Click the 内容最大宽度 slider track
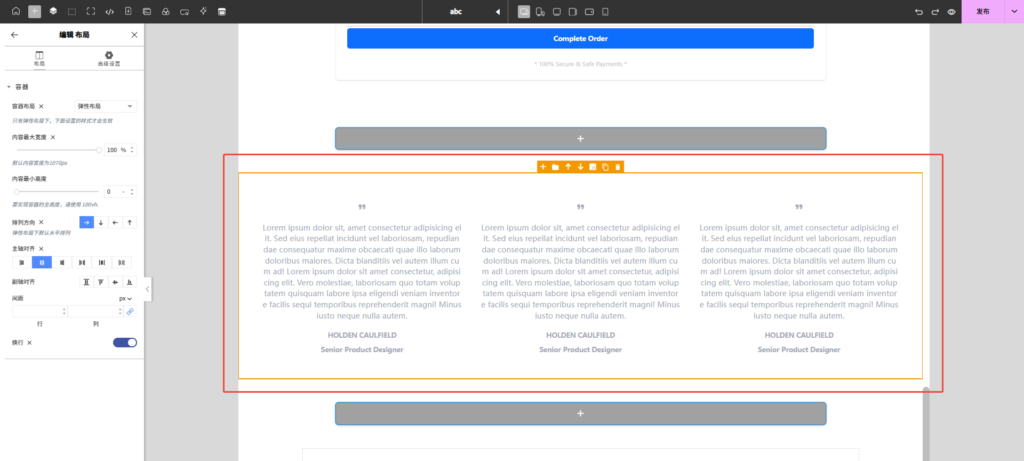Viewport: 1024px width, 461px height. coord(57,149)
